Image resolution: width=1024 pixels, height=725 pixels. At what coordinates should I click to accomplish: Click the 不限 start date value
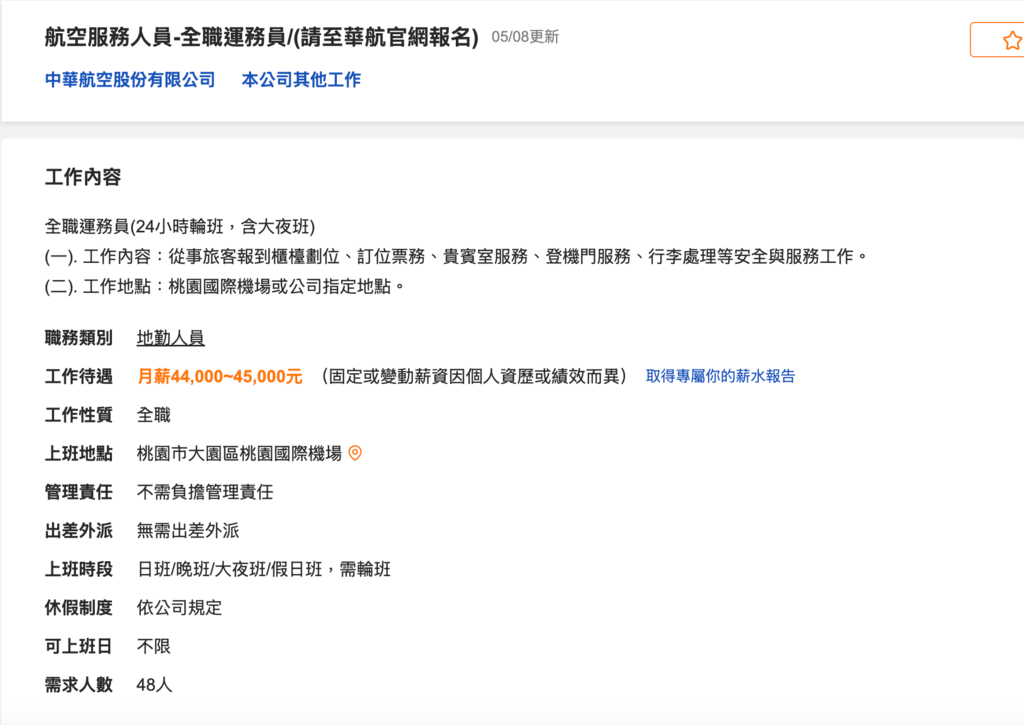pos(153,646)
